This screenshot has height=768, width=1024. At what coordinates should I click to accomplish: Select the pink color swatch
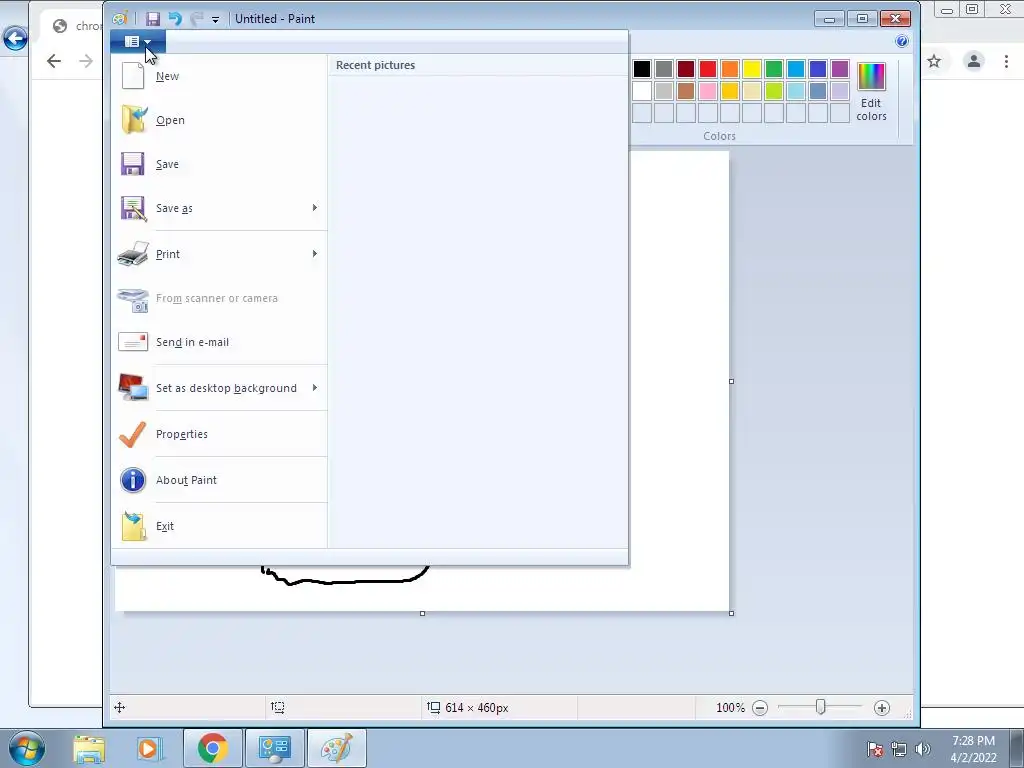click(x=708, y=91)
